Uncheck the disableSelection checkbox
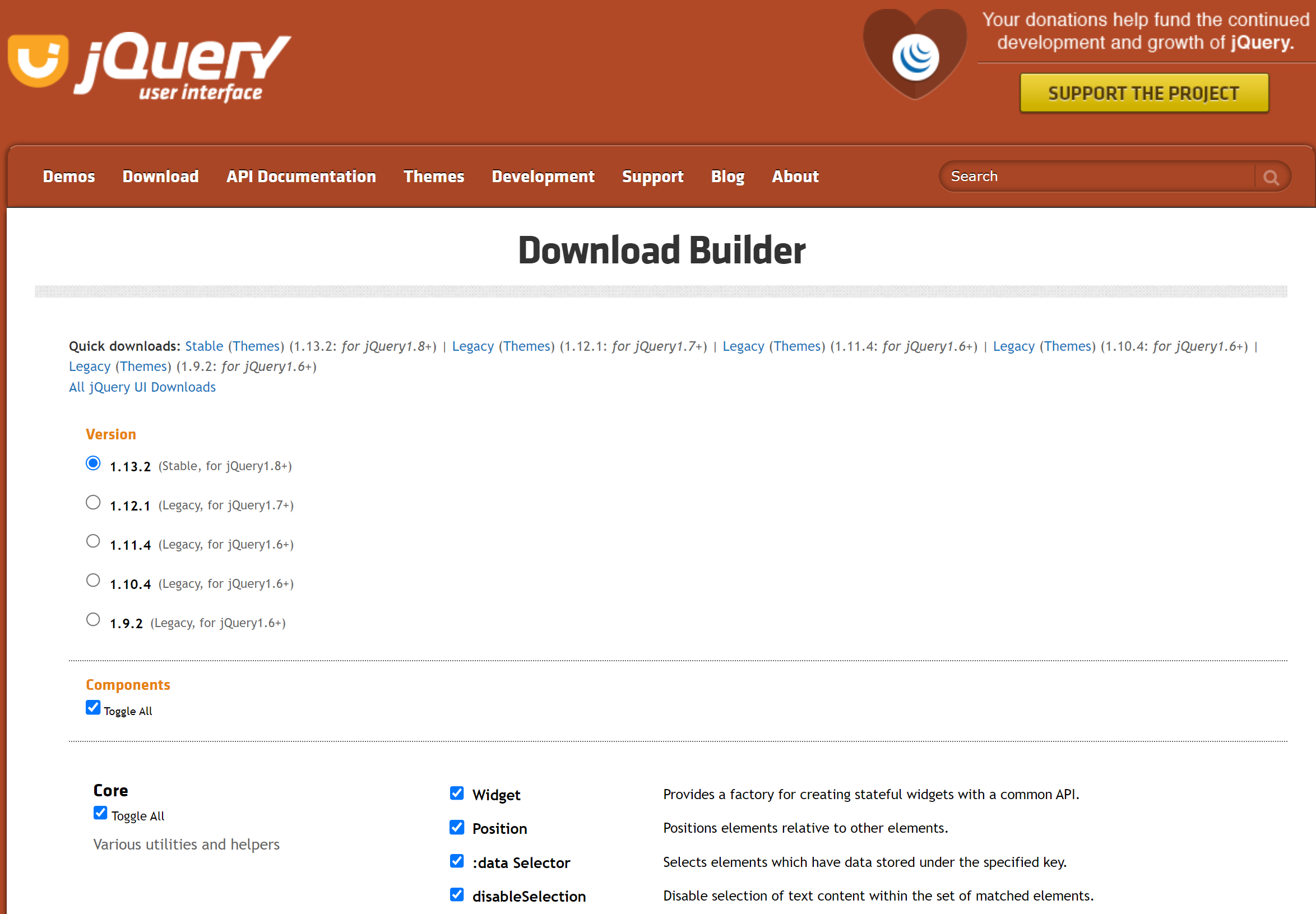The width and height of the screenshot is (1316, 914). [x=456, y=894]
